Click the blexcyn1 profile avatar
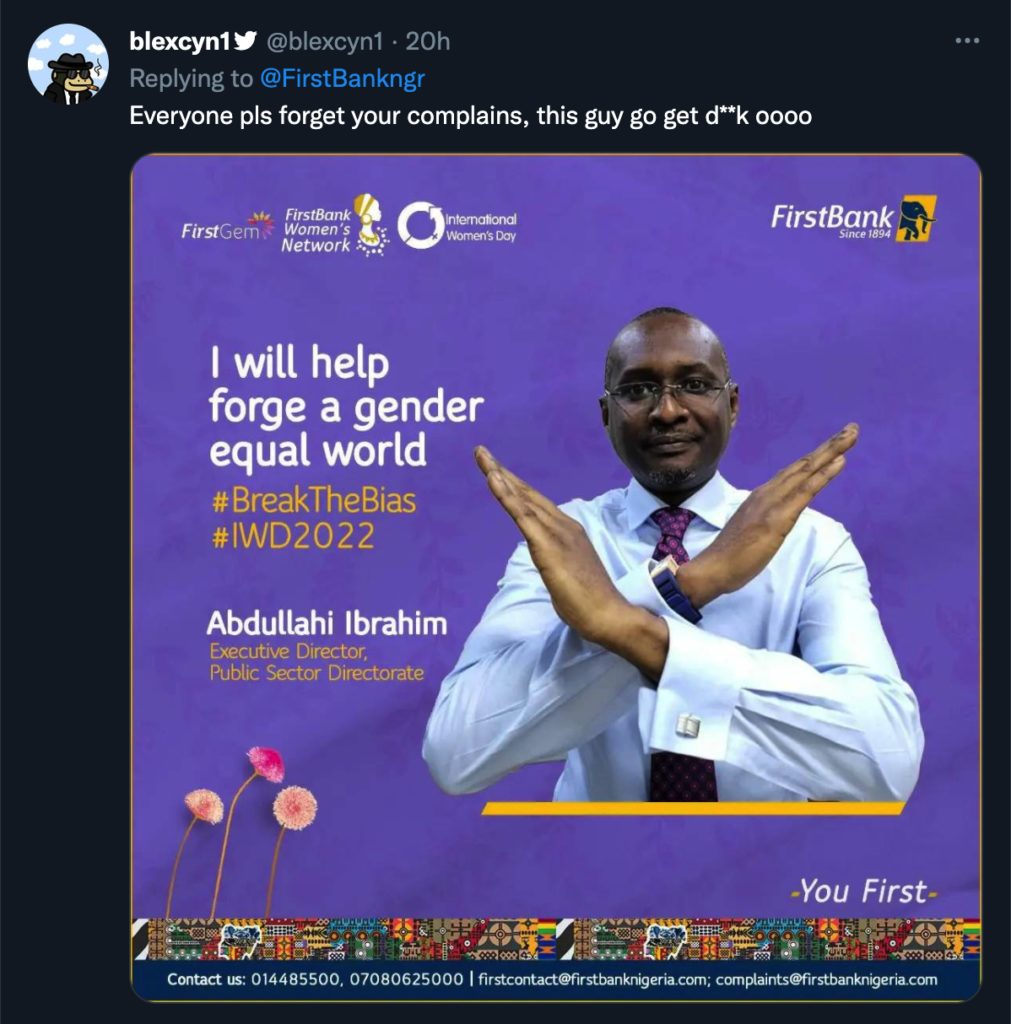The image size is (1011, 1024). pyautogui.click(x=68, y=64)
